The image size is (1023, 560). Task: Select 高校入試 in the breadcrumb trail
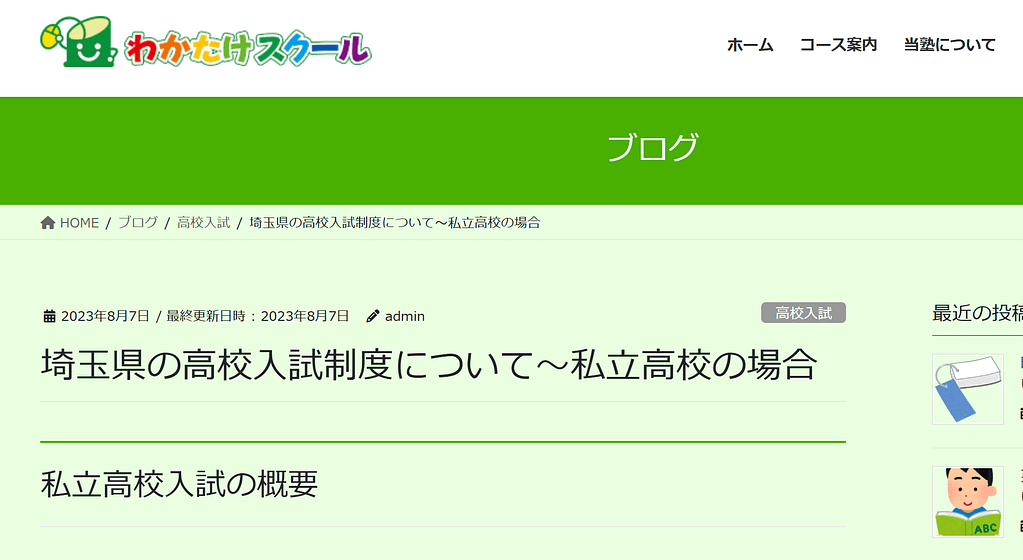click(x=203, y=223)
